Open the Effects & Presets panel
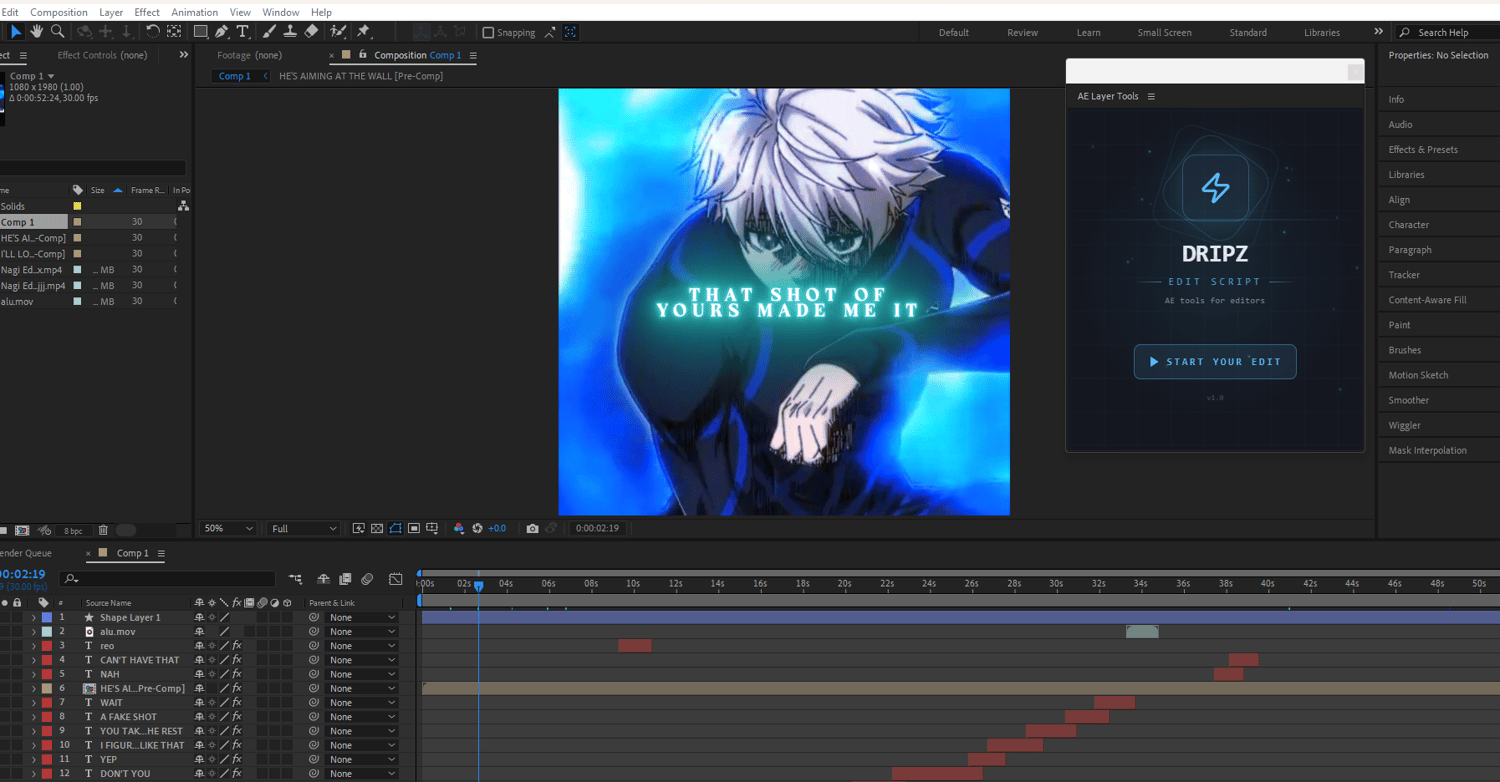 point(1423,150)
